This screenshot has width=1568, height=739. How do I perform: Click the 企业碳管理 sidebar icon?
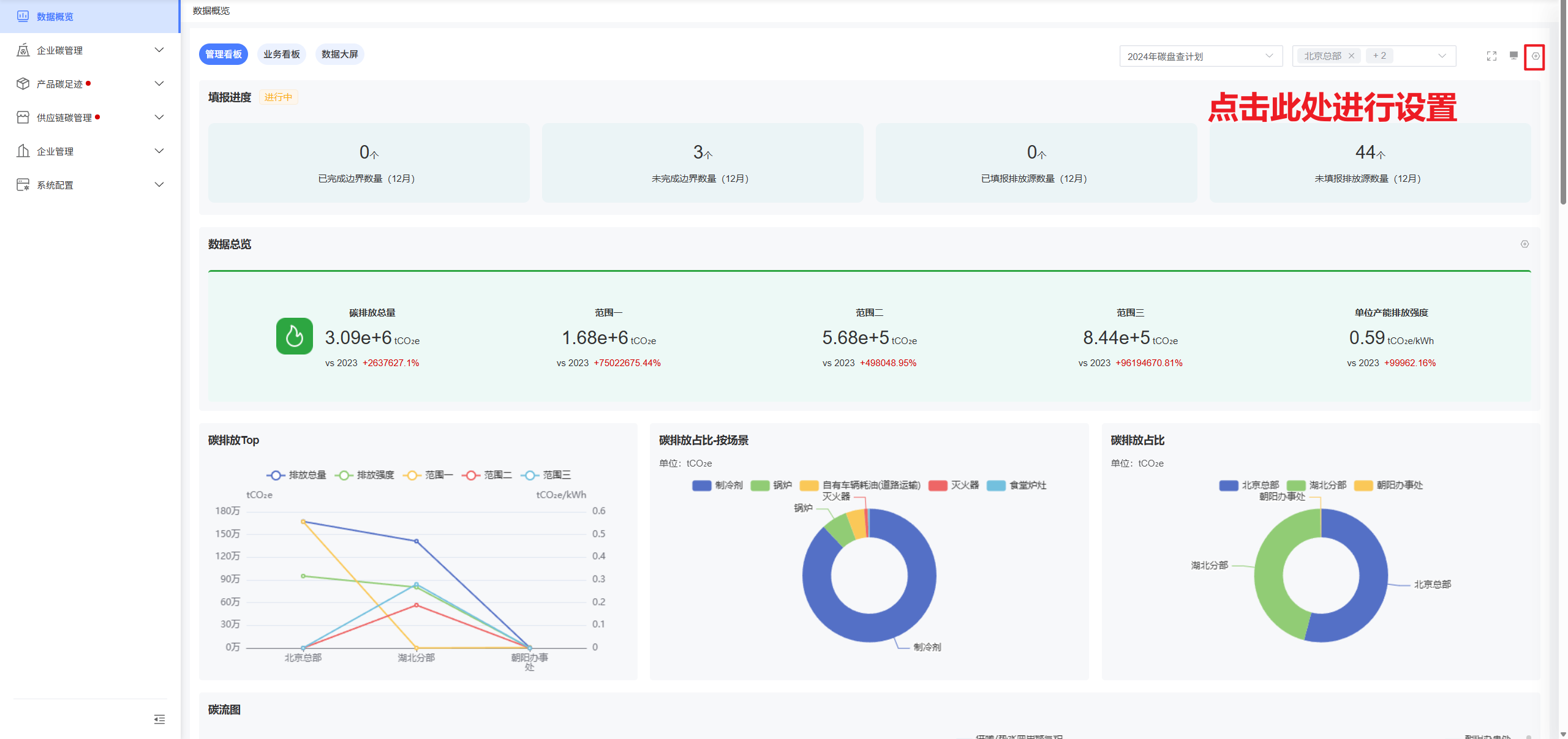coord(23,50)
